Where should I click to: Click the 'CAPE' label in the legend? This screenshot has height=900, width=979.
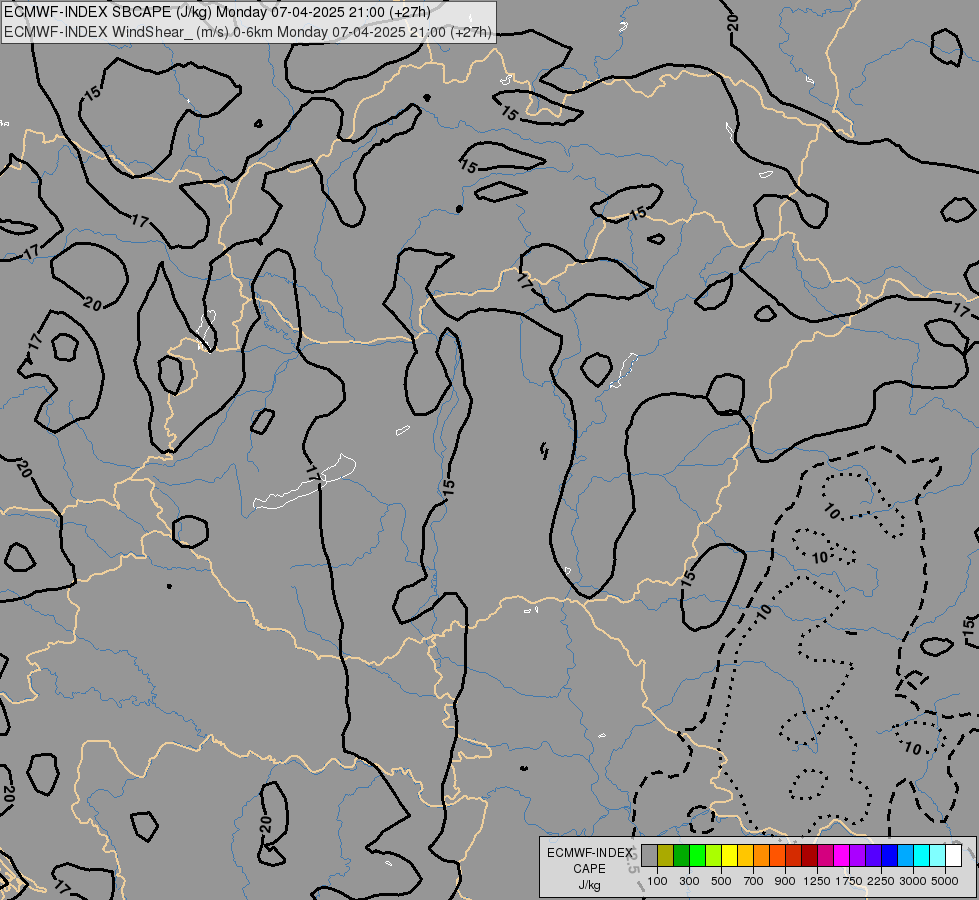point(589,869)
